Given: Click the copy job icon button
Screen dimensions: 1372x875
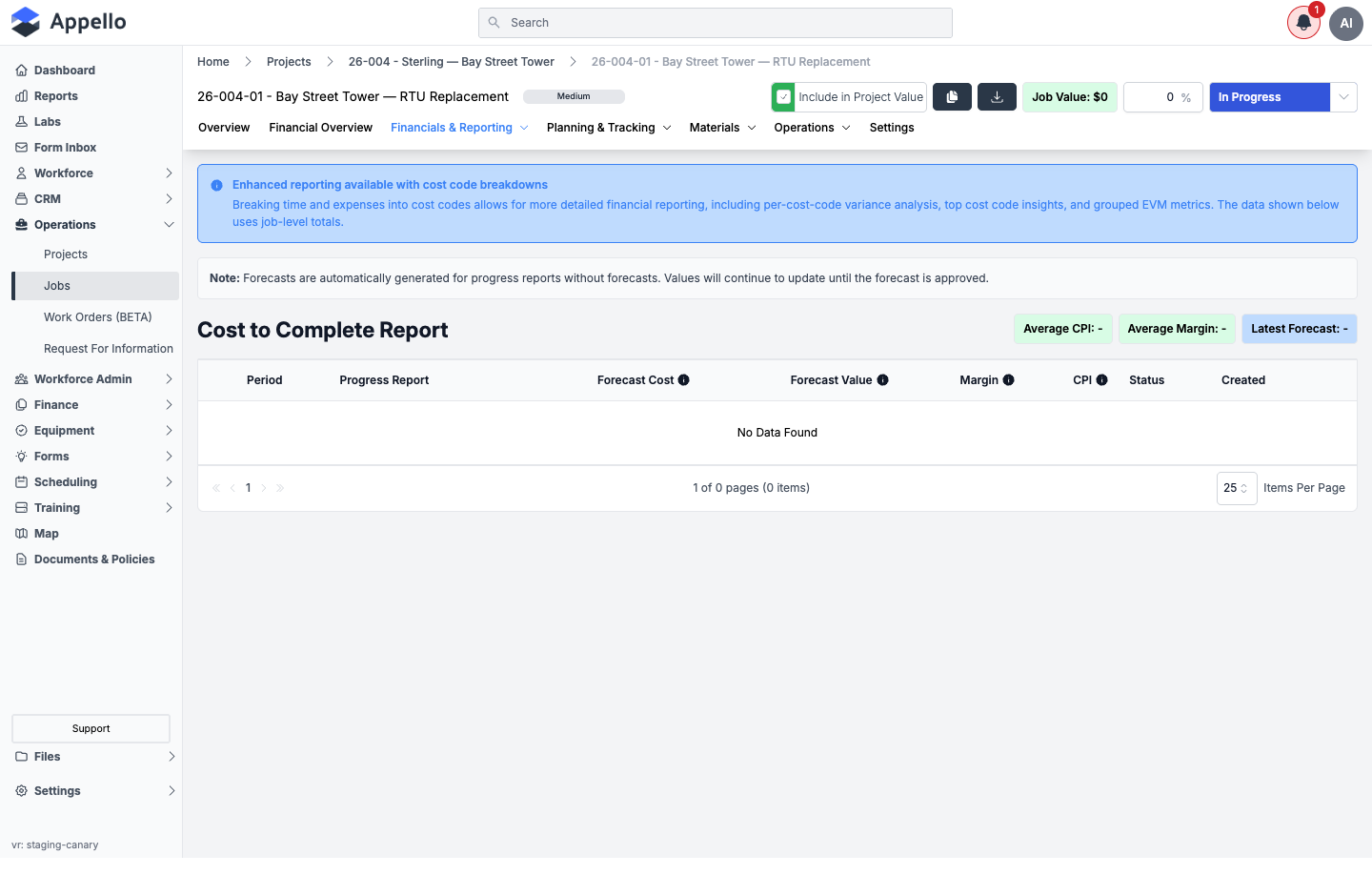Looking at the screenshot, I should tap(952, 97).
